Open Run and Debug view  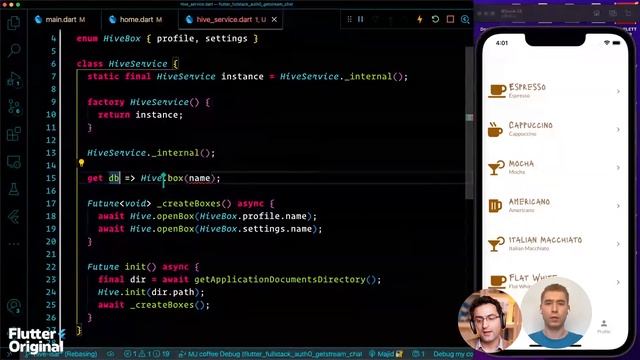pyautogui.click(x=14, y=79)
